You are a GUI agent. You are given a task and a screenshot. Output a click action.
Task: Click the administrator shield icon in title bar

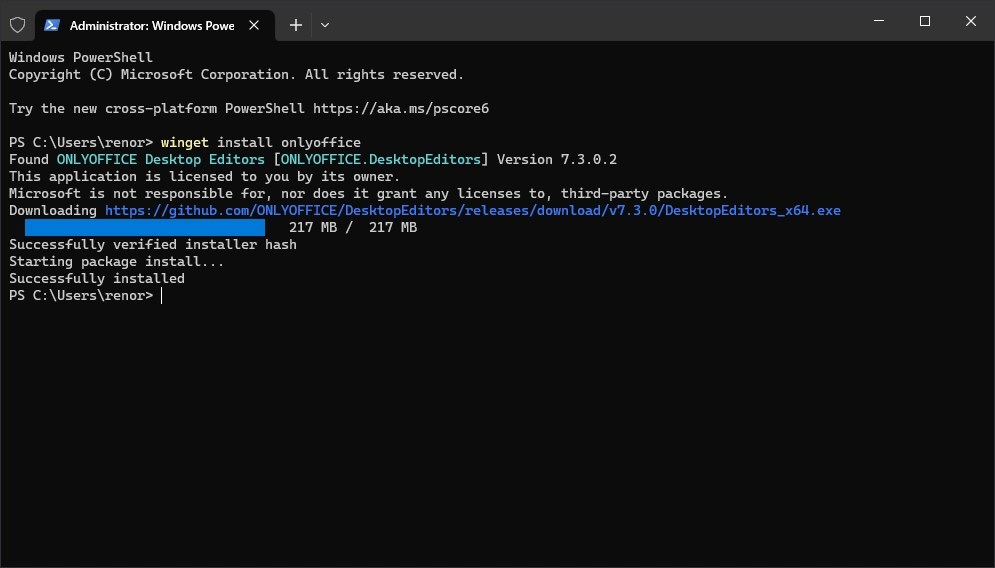click(x=17, y=25)
